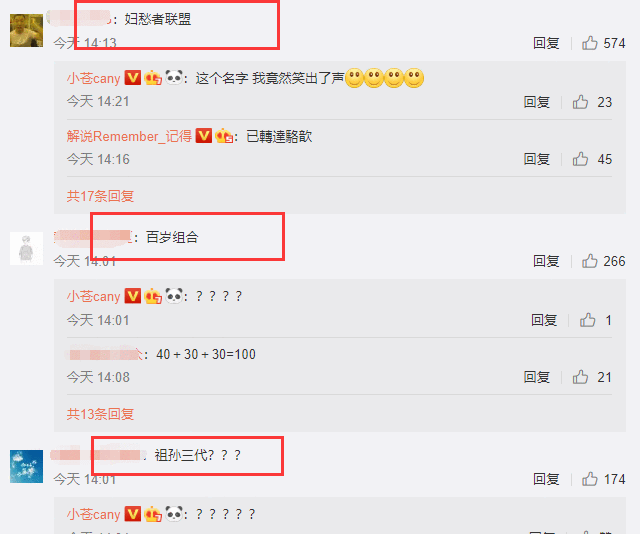Reply to the 祖孙三代 comment
This screenshot has width=640, height=534.
546,479
